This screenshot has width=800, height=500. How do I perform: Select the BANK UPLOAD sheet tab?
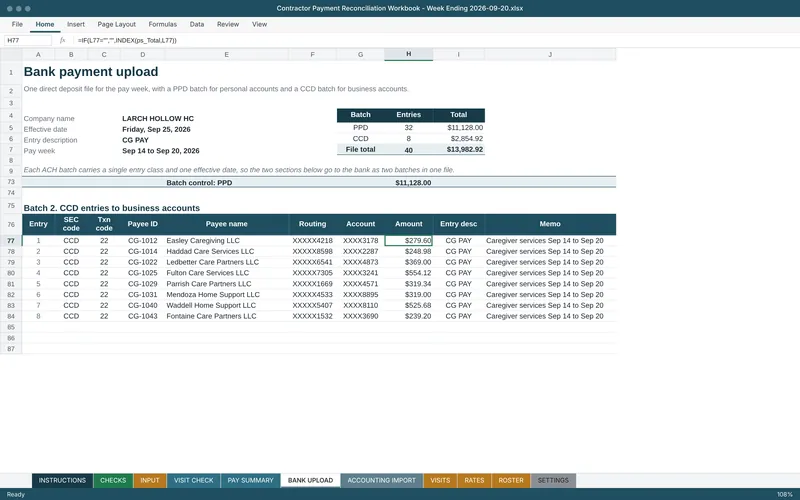310,480
